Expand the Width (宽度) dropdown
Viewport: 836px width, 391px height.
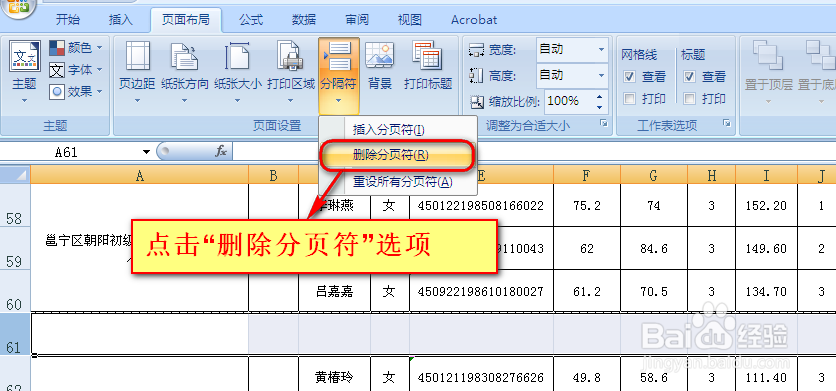601,50
